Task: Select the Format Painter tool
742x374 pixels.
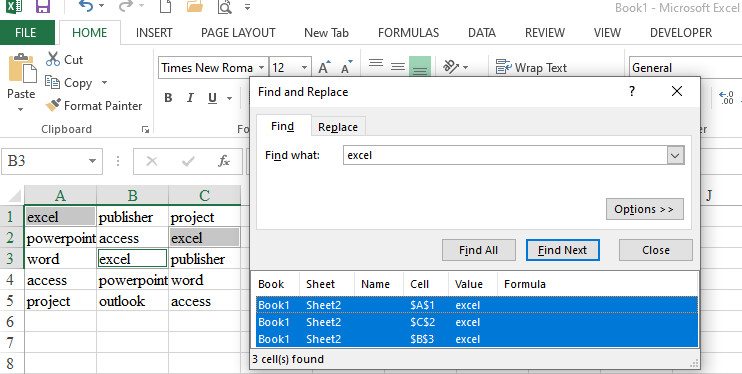Action: coord(94,106)
